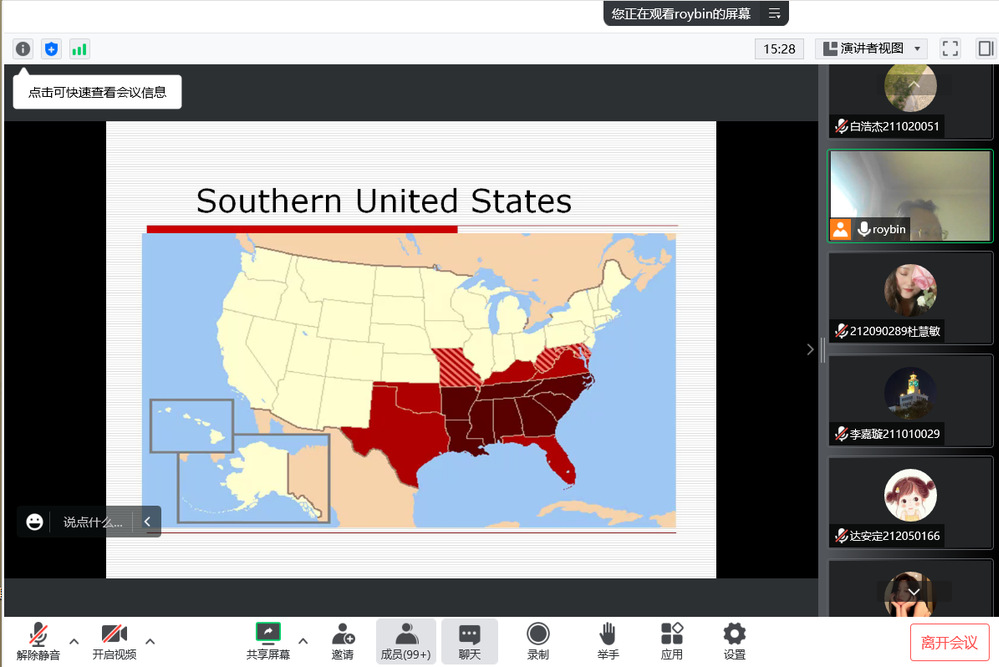Image resolution: width=999 pixels, height=667 pixels.
Task: Open 应用 apps icon
Action: pos(672,641)
